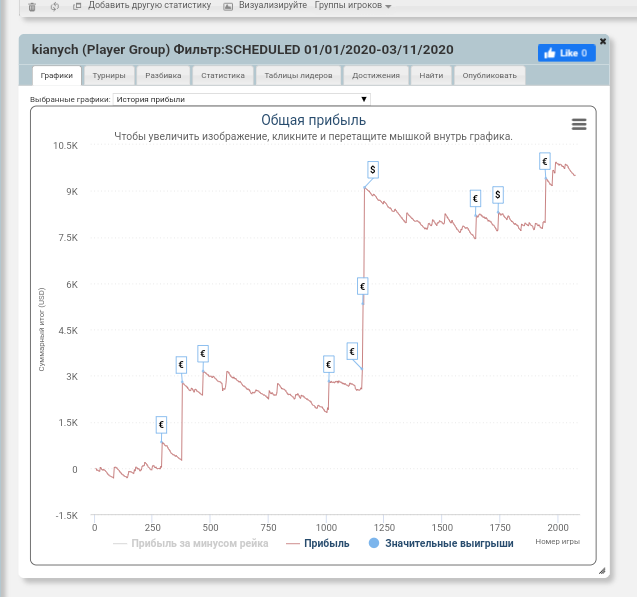
Task: Toggle the 'Прибыль' legend series
Action: (x=318, y=543)
